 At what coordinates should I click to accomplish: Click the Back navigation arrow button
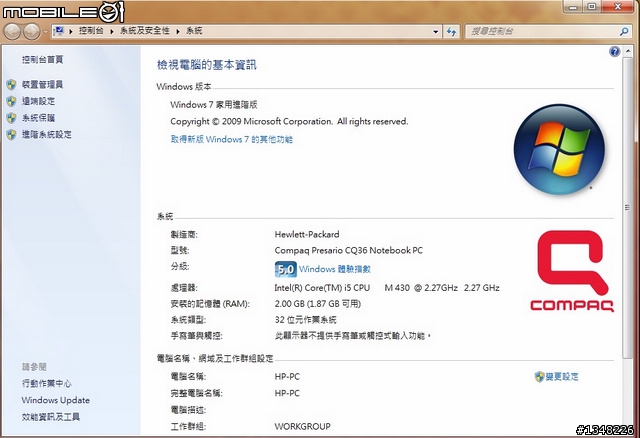pos(12,31)
